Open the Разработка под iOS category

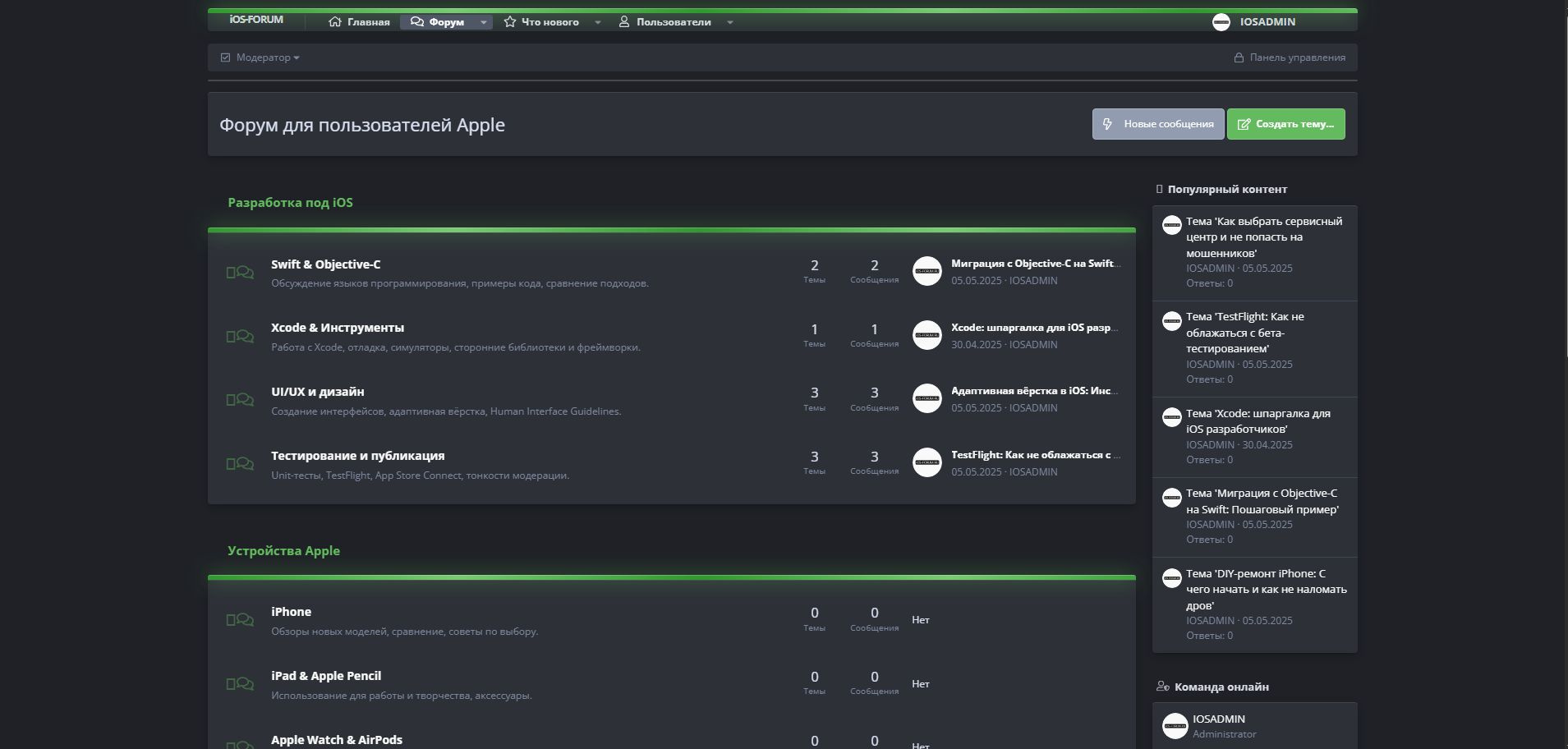[x=290, y=203]
